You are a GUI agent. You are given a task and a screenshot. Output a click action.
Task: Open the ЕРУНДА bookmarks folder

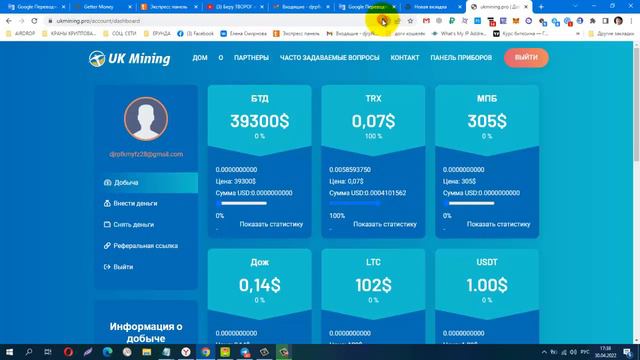(x=157, y=33)
